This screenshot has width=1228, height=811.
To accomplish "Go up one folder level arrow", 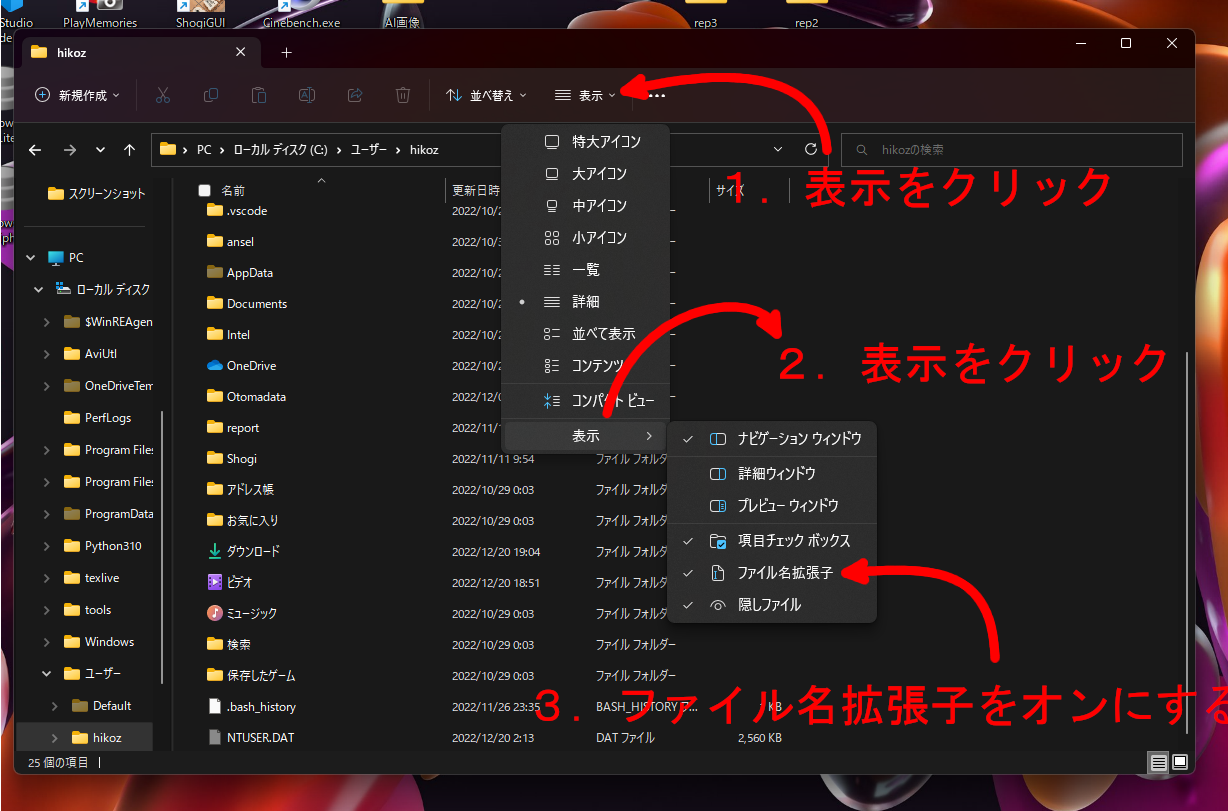I will 129,149.
